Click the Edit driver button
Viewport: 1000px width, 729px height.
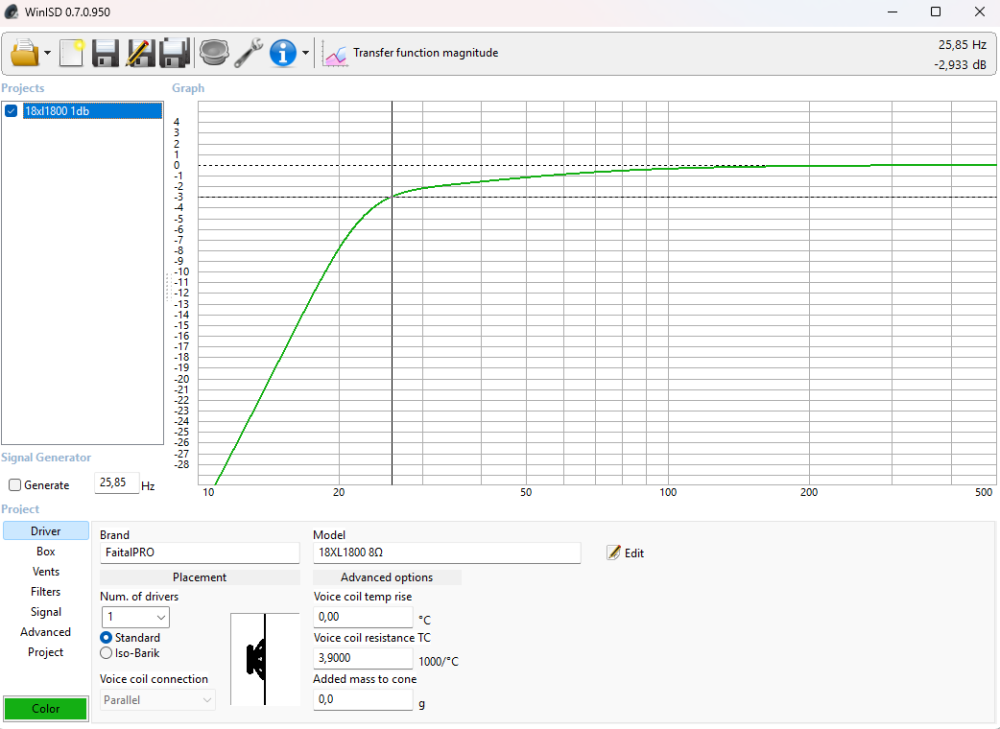click(626, 553)
